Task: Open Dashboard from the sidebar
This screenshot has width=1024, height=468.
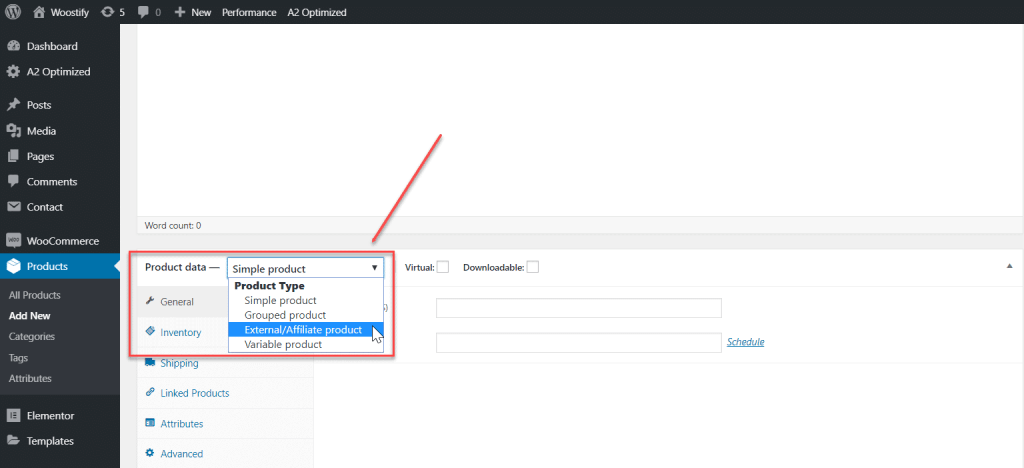Action: 52,46
